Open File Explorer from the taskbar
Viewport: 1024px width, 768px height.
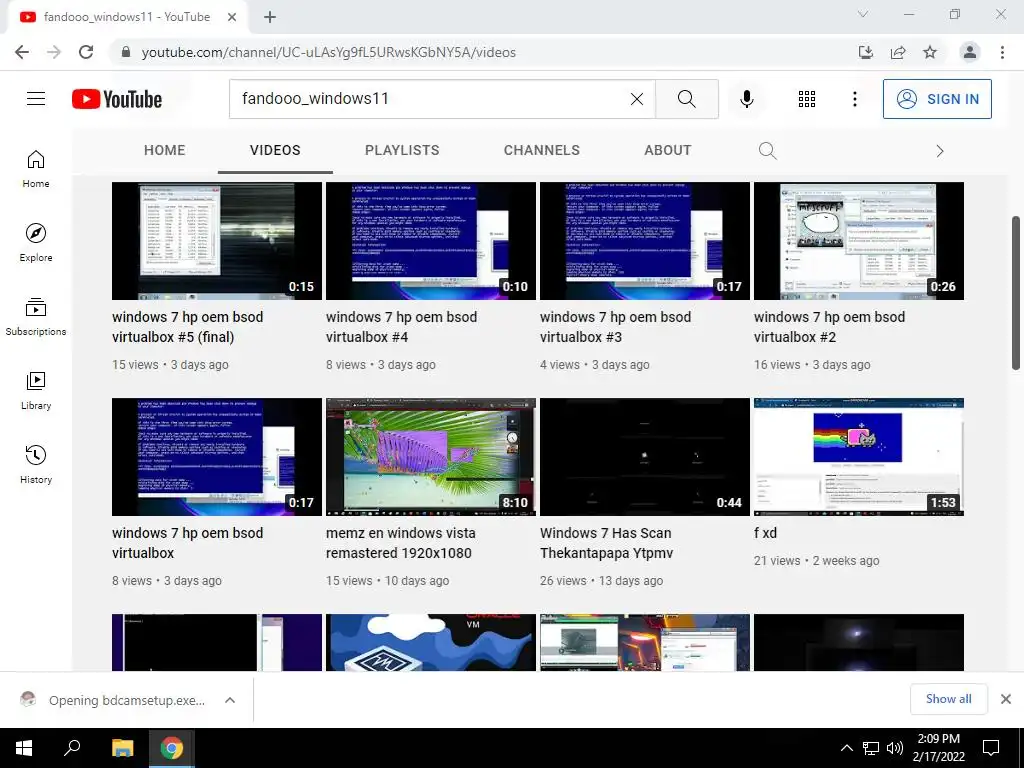[122, 748]
